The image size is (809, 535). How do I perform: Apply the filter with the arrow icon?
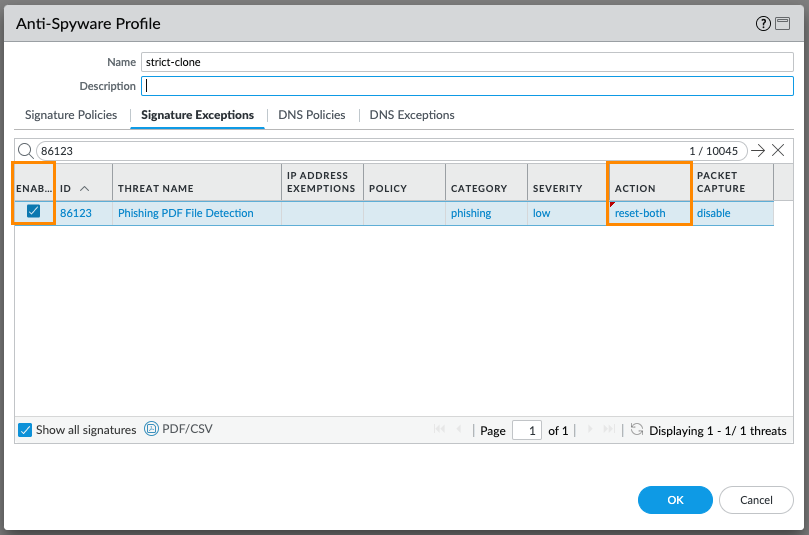(x=758, y=151)
